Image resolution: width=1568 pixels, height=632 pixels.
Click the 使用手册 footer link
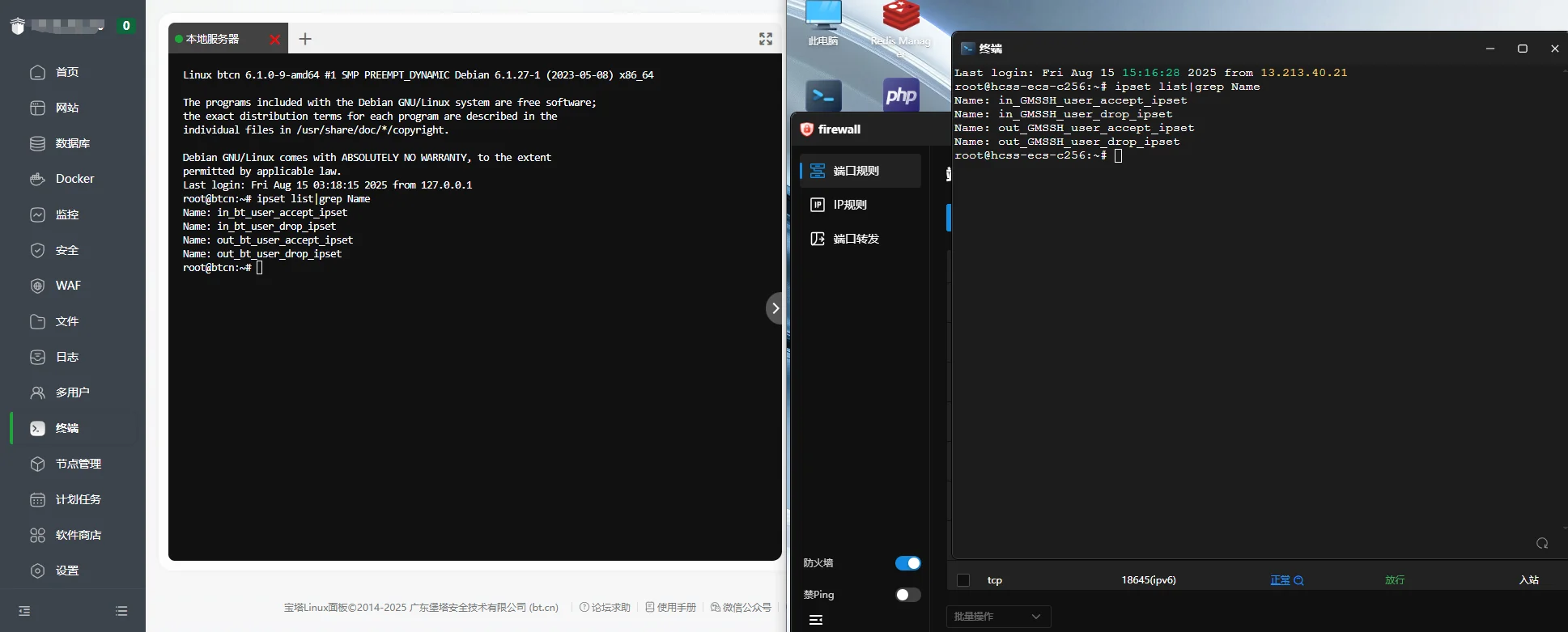tap(670, 607)
